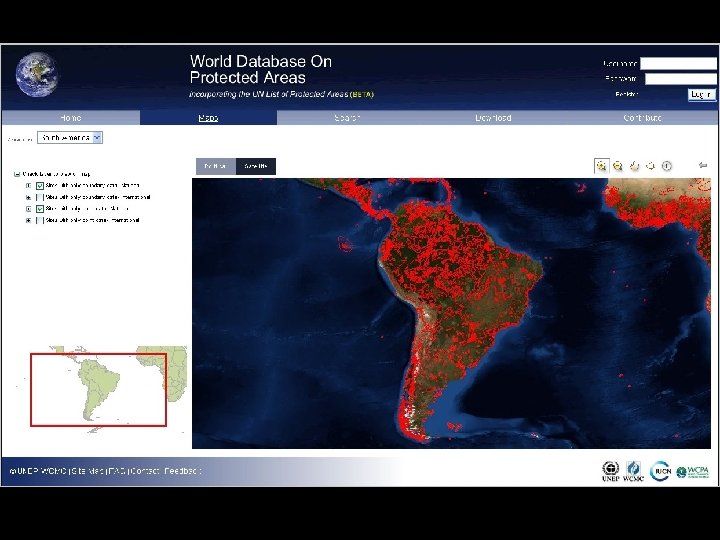This screenshot has width=720, height=540.
Task: Open the Contact footer link
Action: point(144,471)
